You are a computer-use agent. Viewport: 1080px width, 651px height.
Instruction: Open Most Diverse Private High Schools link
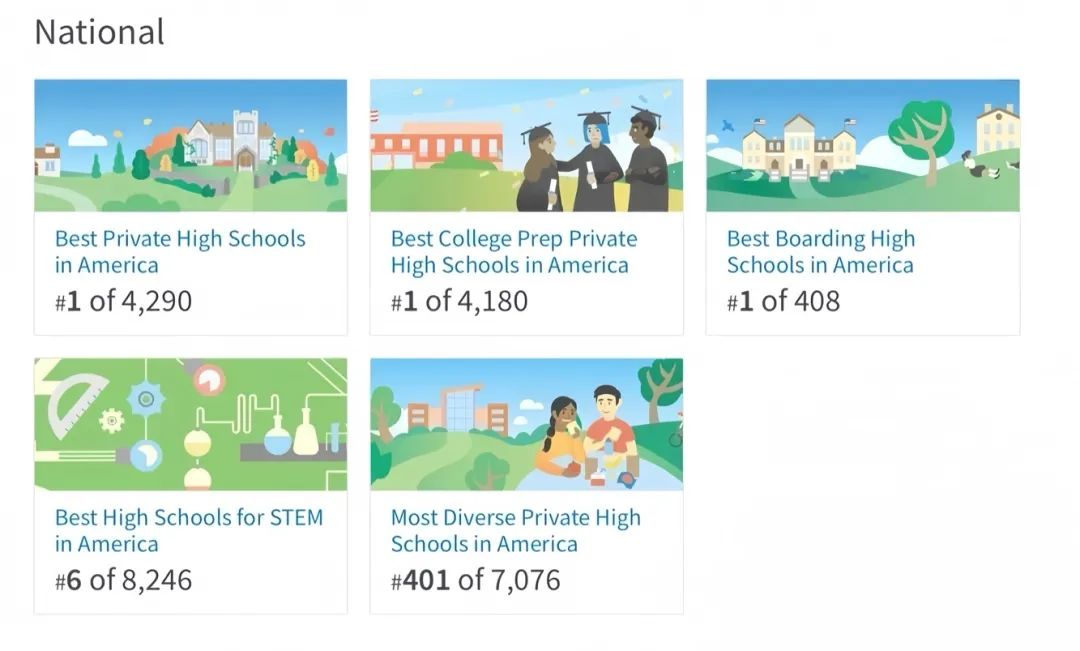515,530
